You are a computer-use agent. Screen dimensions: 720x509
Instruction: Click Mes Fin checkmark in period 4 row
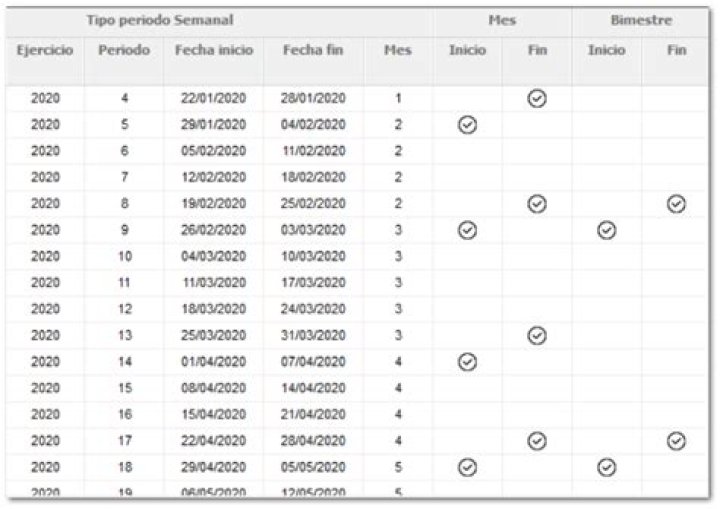click(x=537, y=98)
